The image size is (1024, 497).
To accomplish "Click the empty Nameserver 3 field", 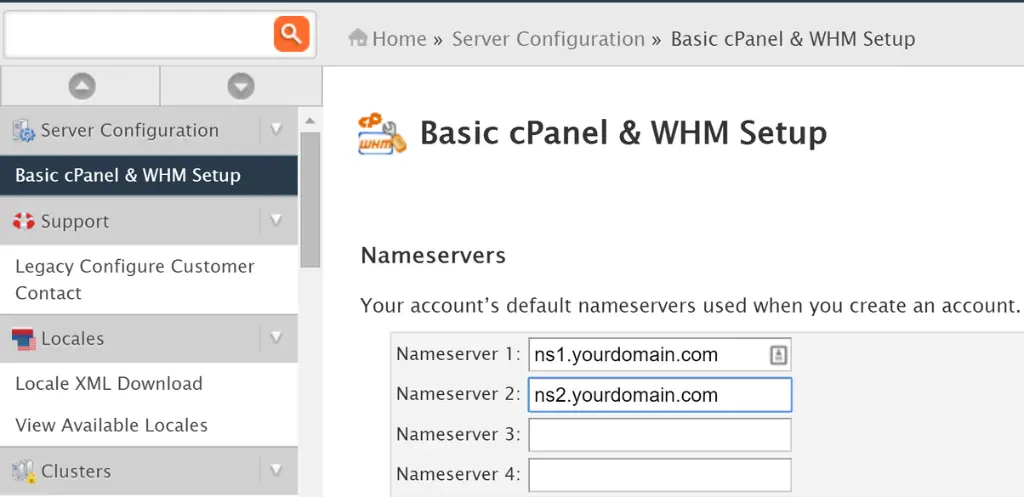I will 660,435.
